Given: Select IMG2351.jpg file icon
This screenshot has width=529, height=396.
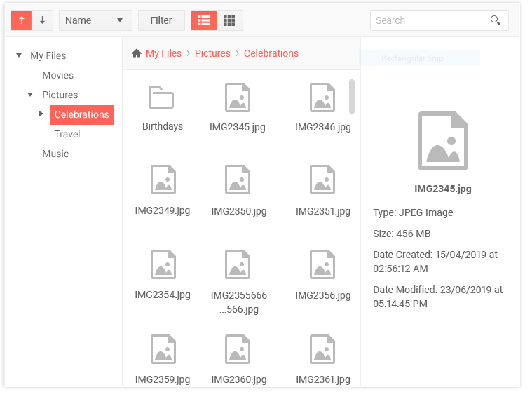Looking at the screenshot, I should (323, 180).
